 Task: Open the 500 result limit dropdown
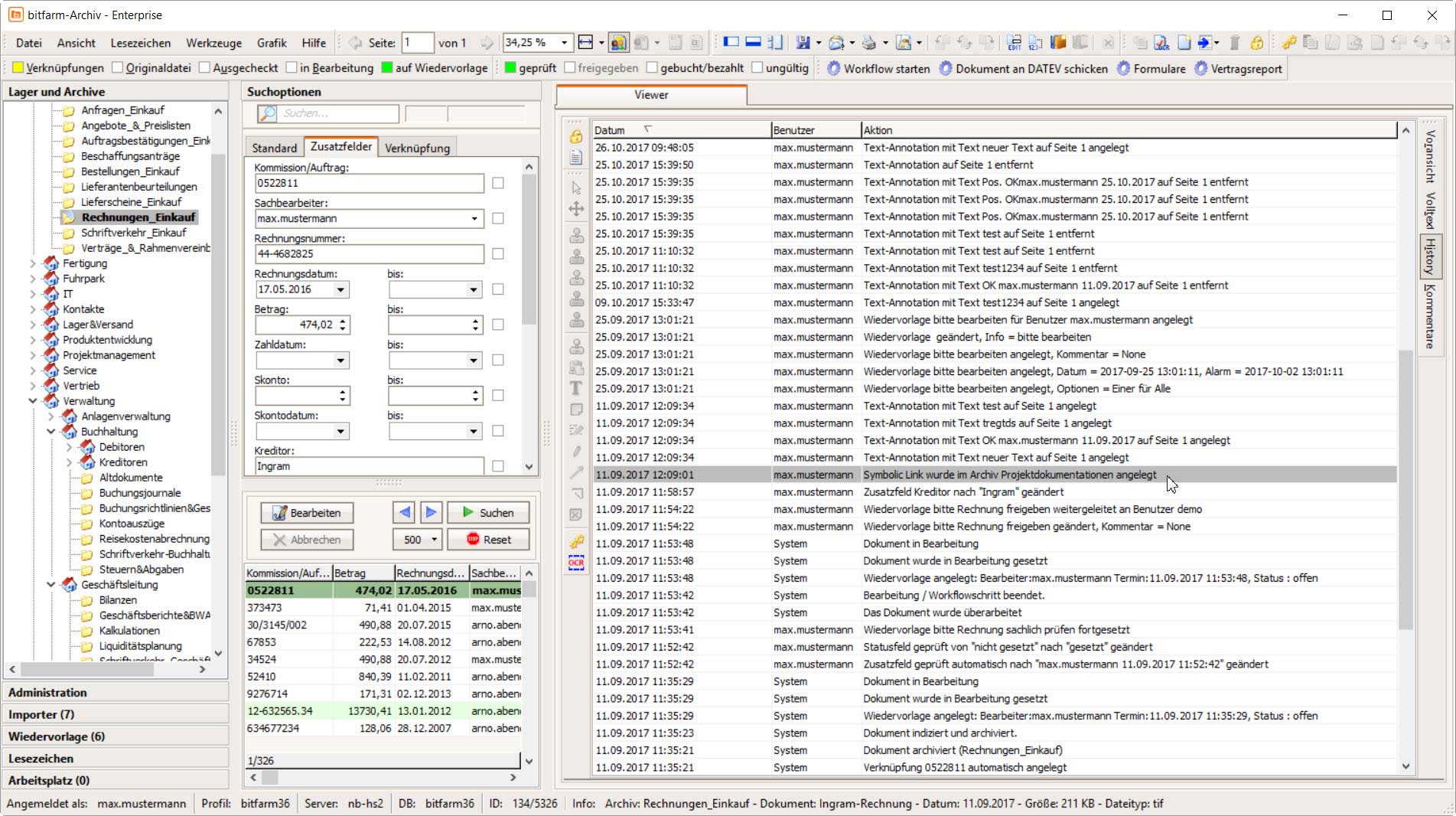(434, 540)
